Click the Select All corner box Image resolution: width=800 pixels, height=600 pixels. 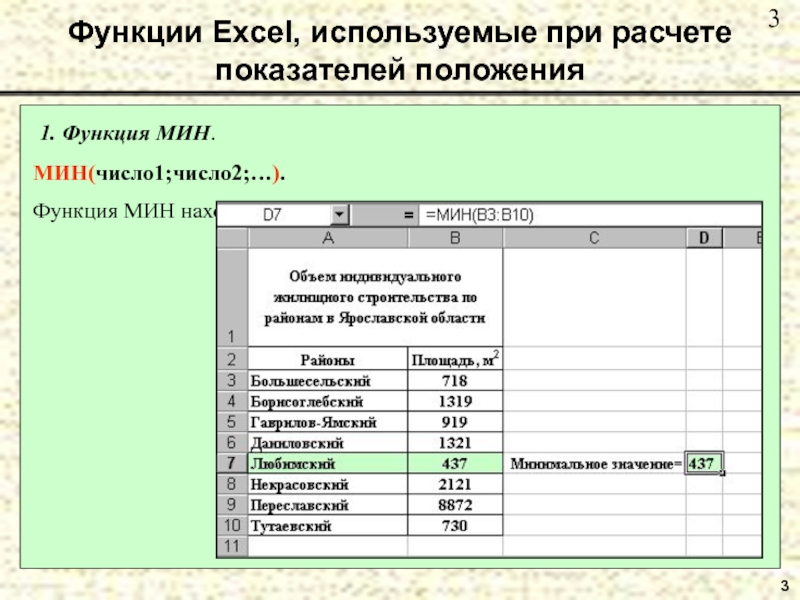pos(232,238)
